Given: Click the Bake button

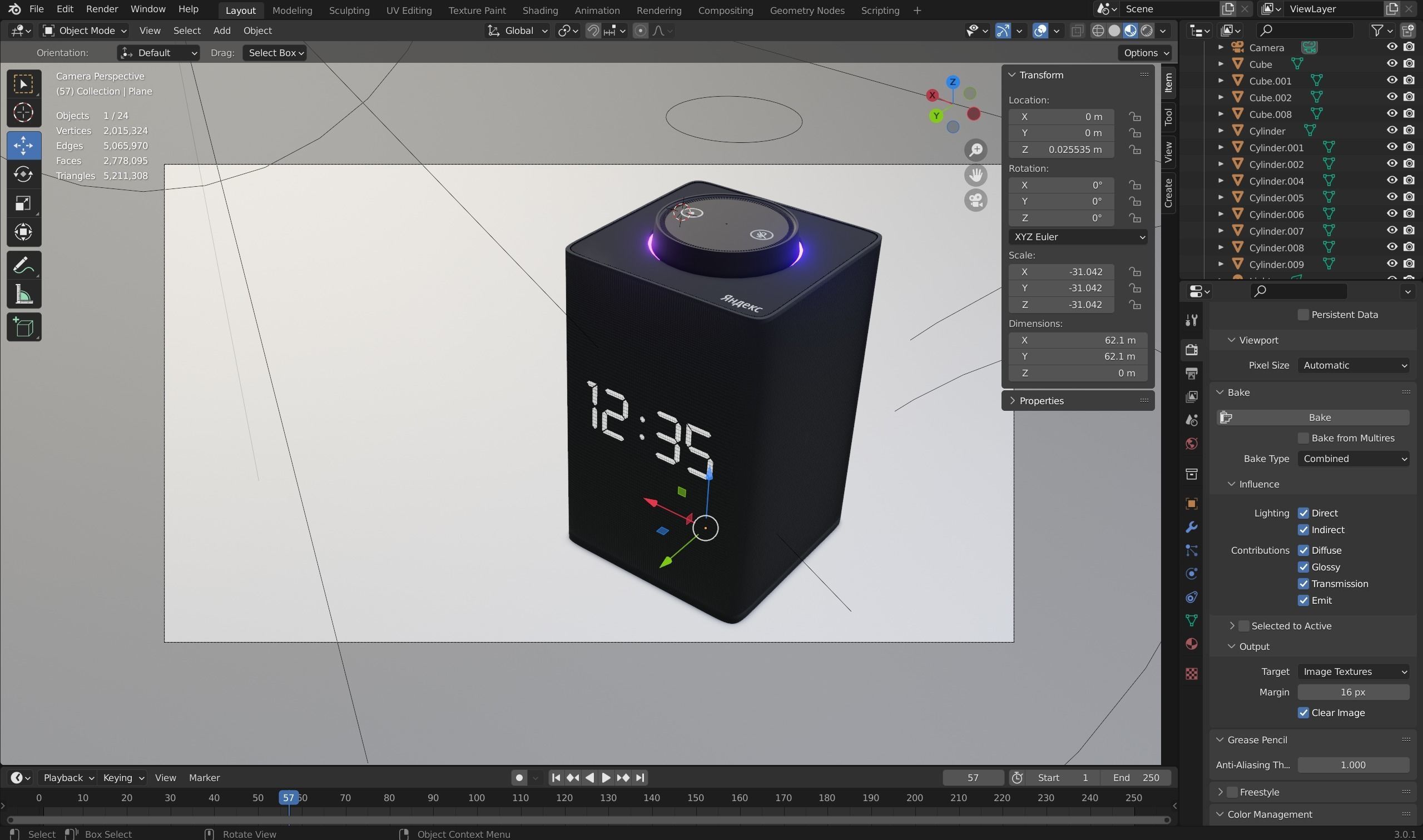Looking at the screenshot, I should [x=1320, y=417].
